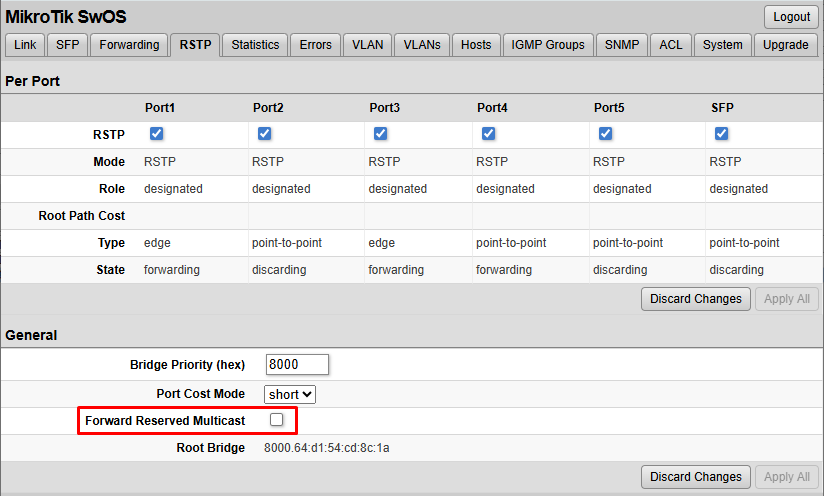Click Port3 'edge' type text
This screenshot has width=824, height=496.
tap(382, 243)
